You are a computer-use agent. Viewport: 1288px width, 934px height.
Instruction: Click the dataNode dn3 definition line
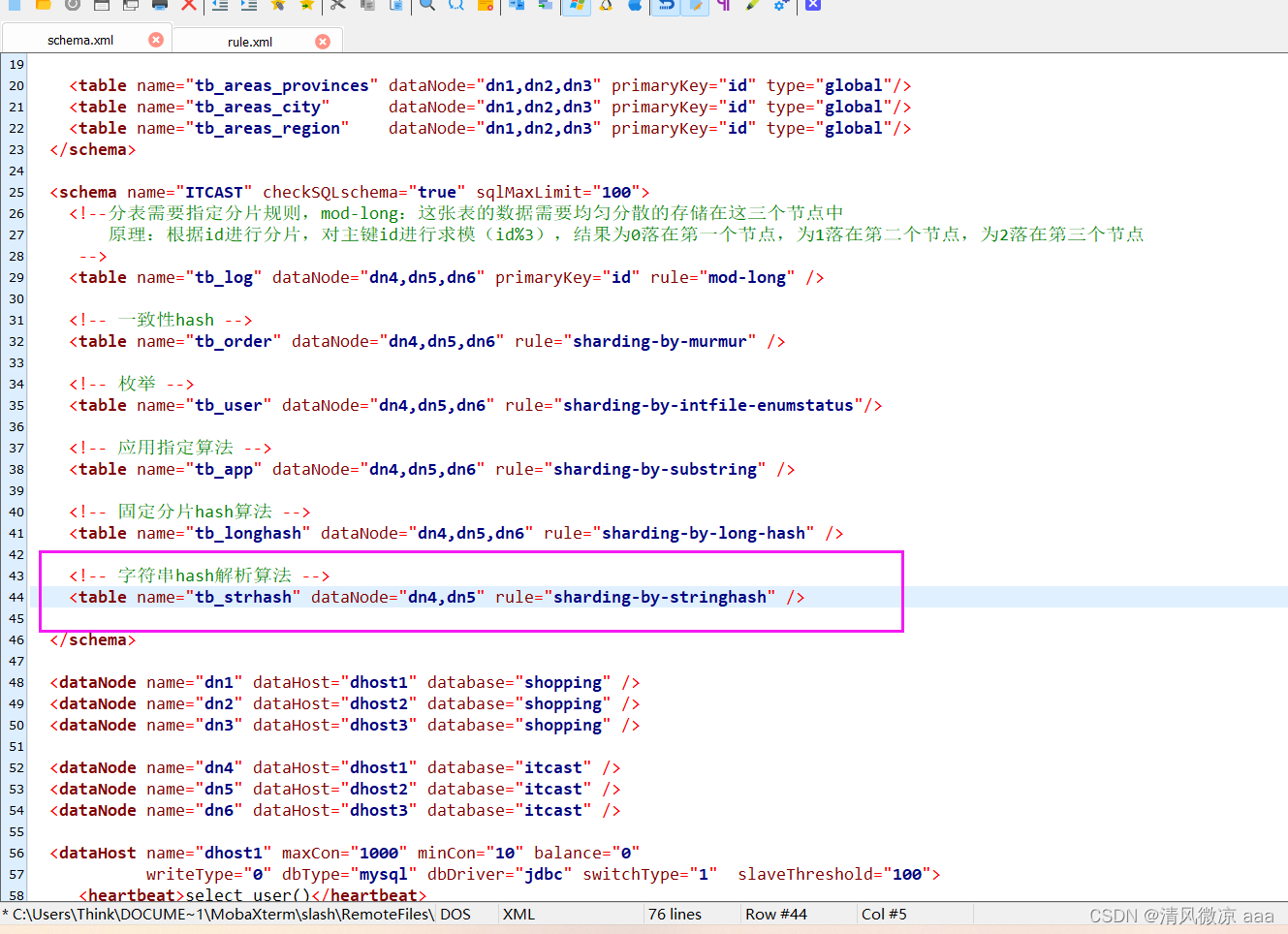(344, 725)
